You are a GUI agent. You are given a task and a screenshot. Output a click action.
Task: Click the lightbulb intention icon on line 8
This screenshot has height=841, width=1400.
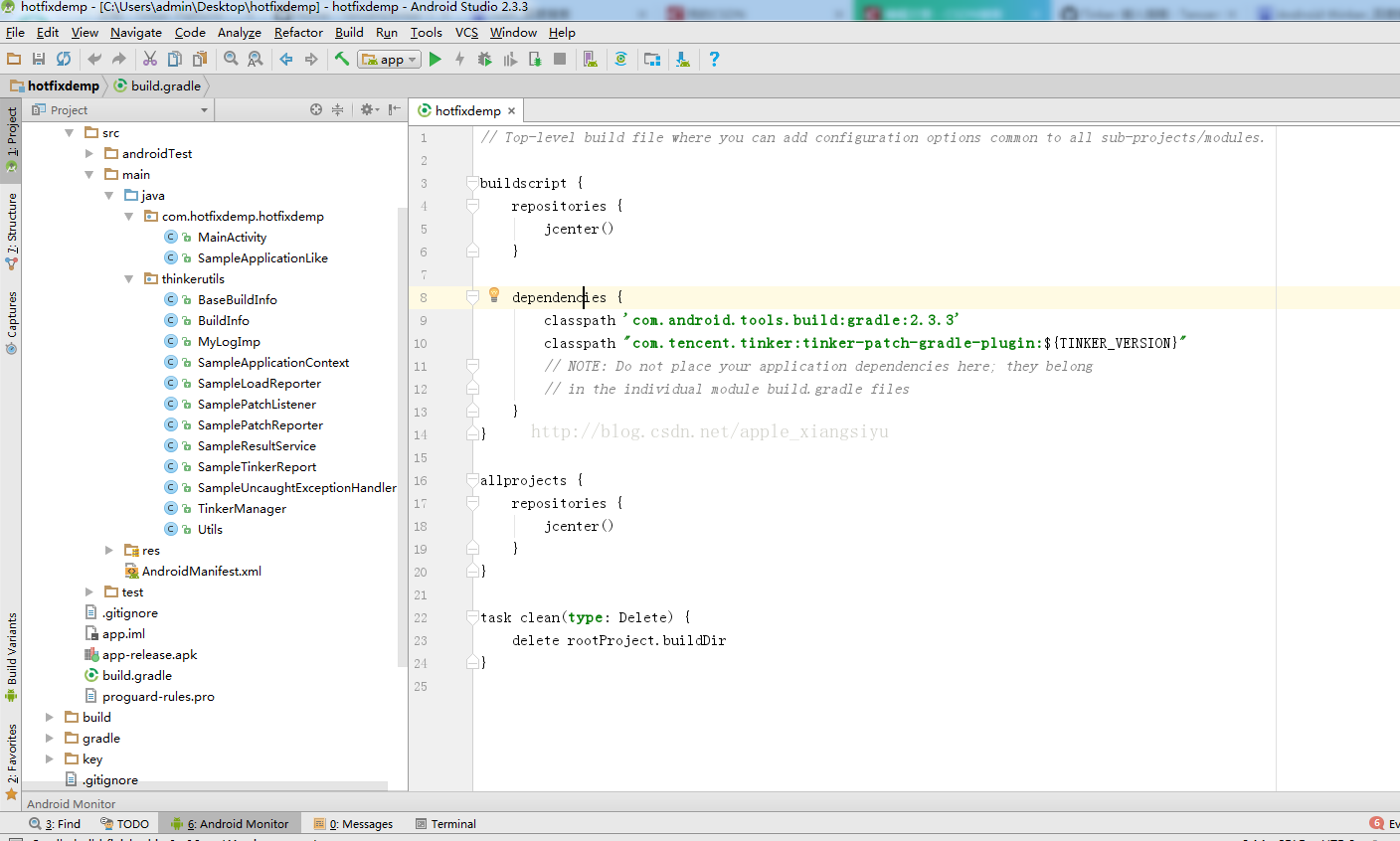(x=494, y=294)
